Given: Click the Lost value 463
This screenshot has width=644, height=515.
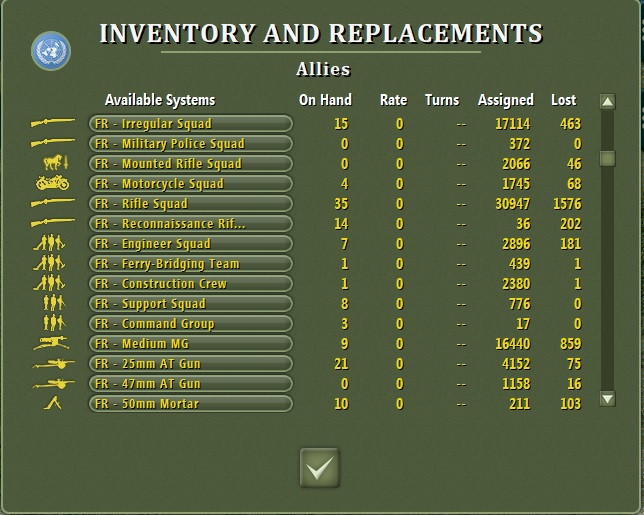Looking at the screenshot, I should click(570, 124).
